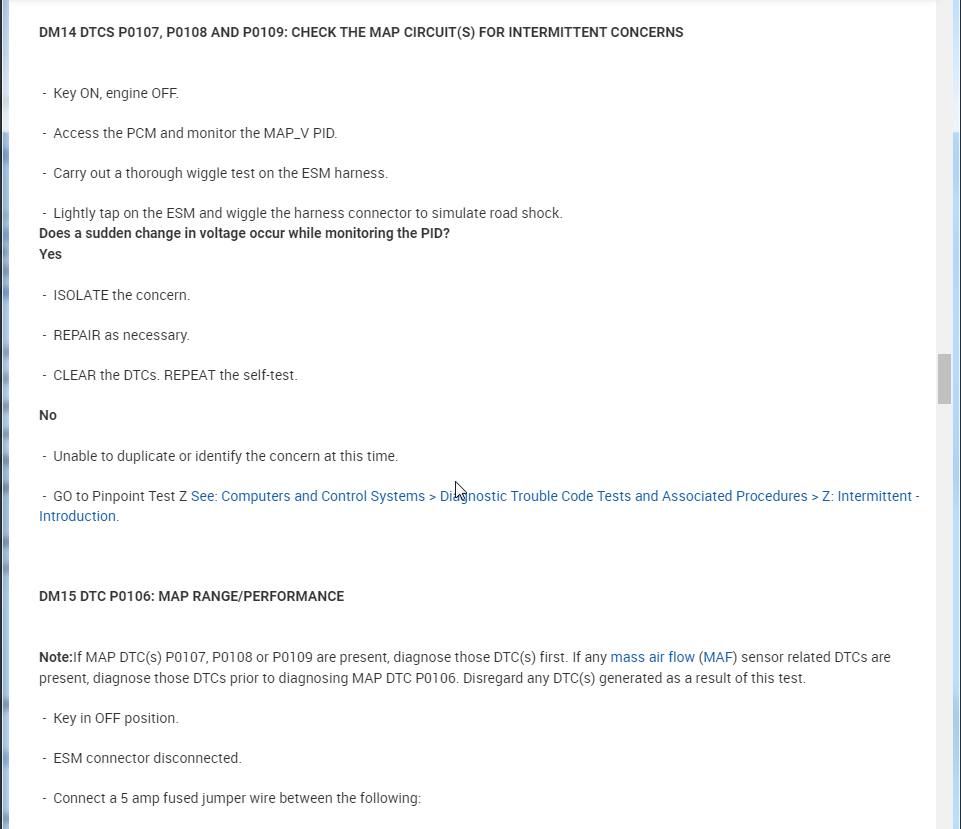Follow the "mass air flow" hyperlink
Screen dimensions: 961x829
pyautogui.click(x=652, y=658)
